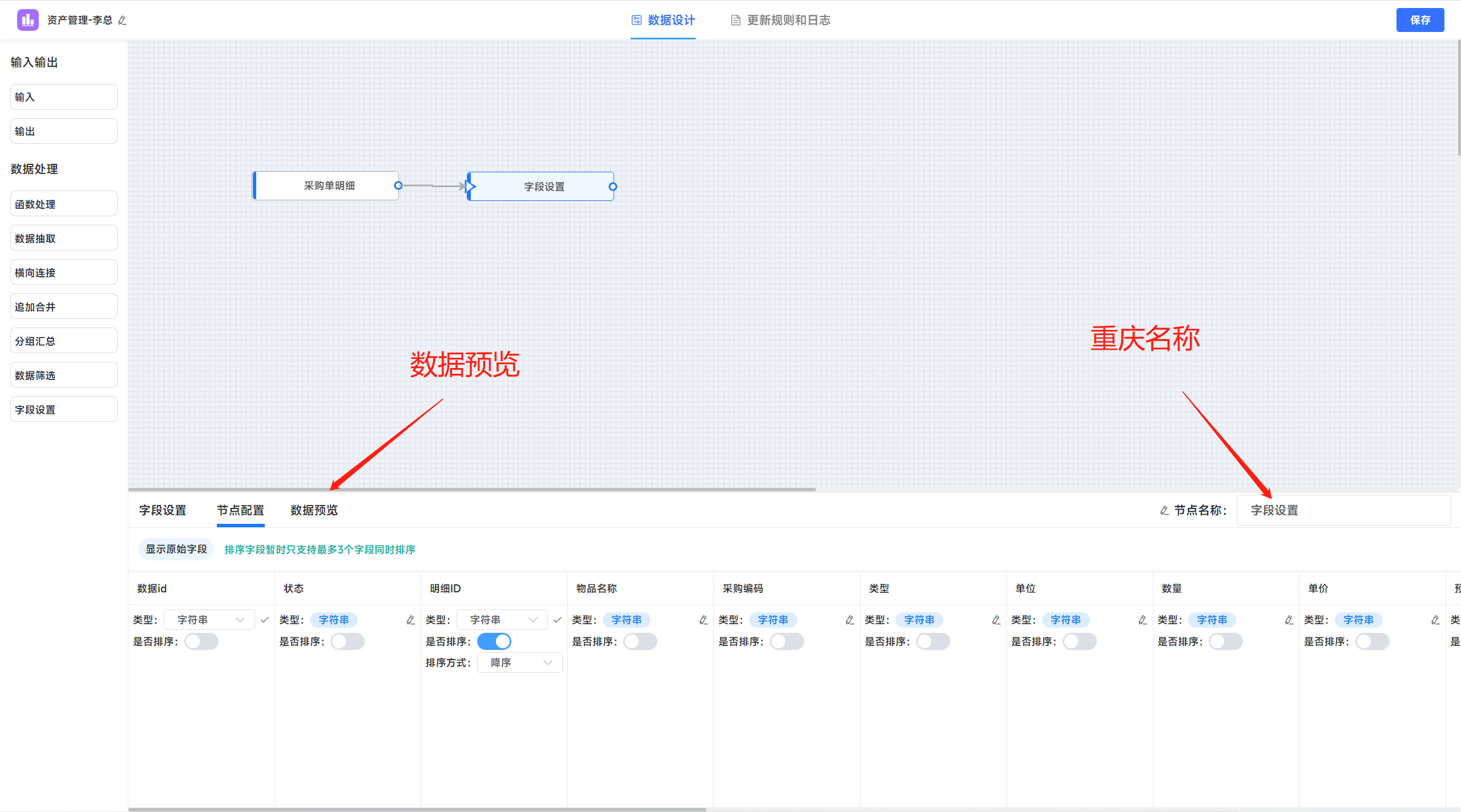Click 字符串 type tag in 物品名称 column
Viewport: 1461px width, 812px height.
coord(627,620)
